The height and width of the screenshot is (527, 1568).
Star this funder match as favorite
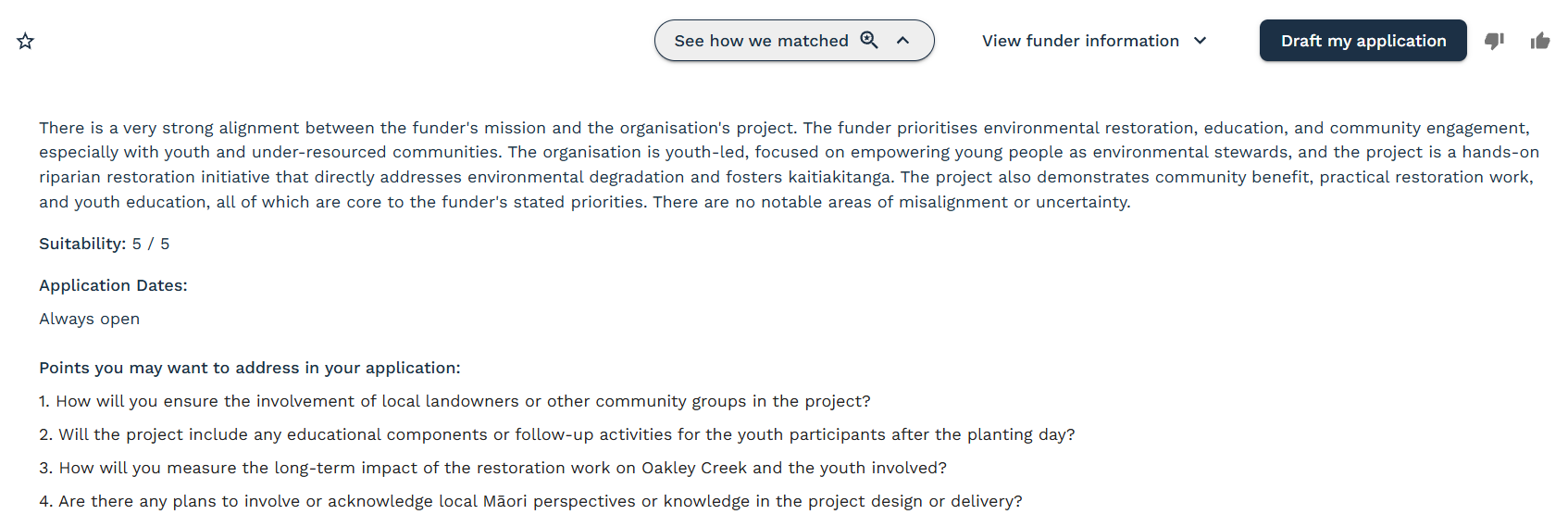(x=25, y=41)
